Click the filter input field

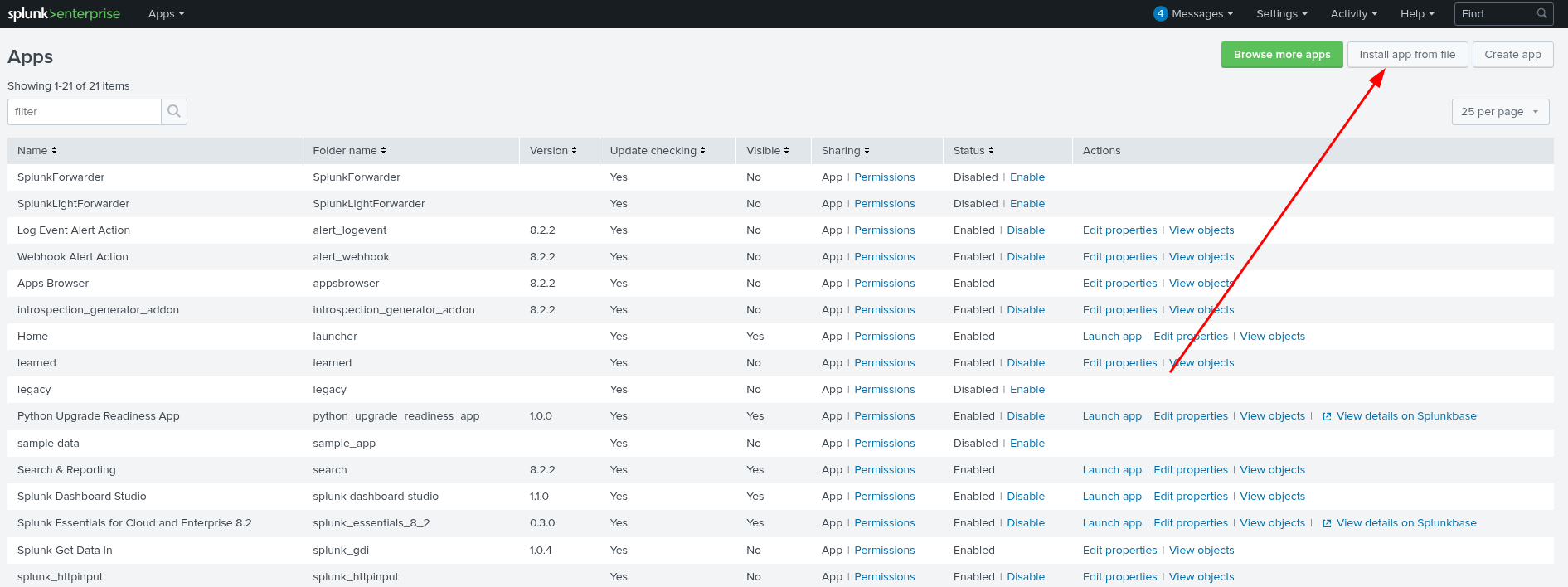click(84, 111)
